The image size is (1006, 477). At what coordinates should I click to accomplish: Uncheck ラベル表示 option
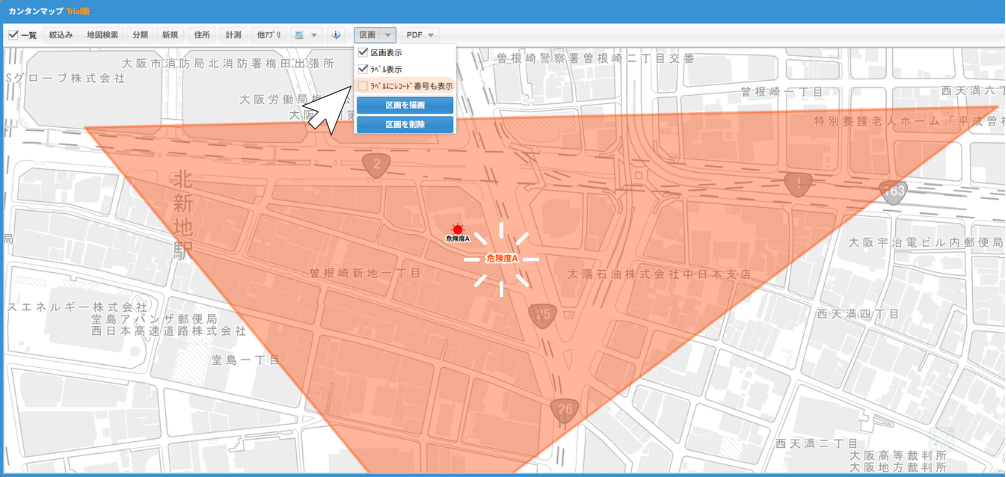tap(362, 69)
